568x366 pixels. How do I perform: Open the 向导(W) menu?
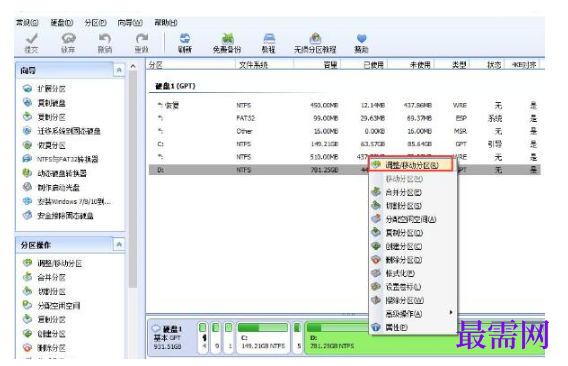coord(130,22)
